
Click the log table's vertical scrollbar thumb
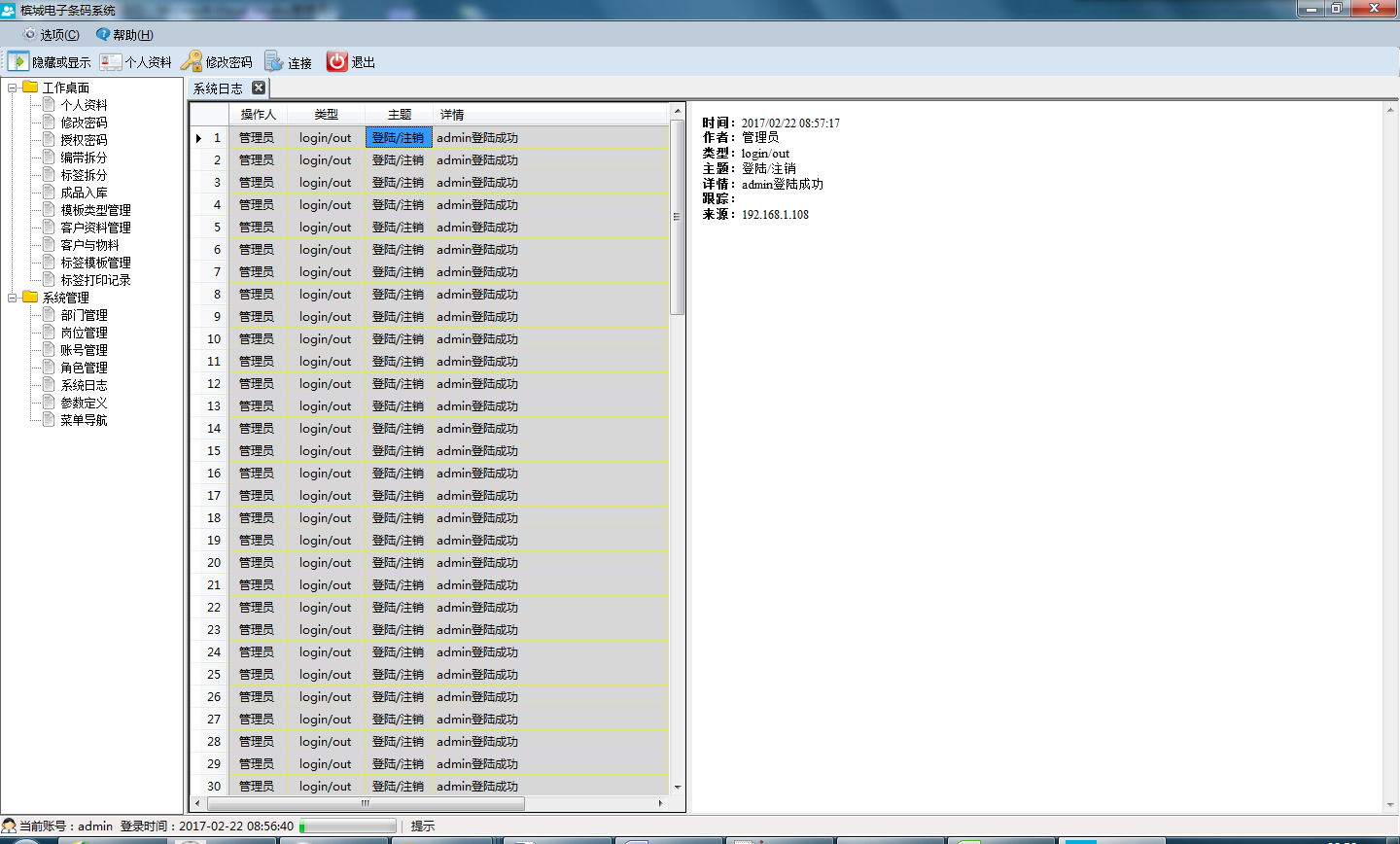click(x=677, y=216)
